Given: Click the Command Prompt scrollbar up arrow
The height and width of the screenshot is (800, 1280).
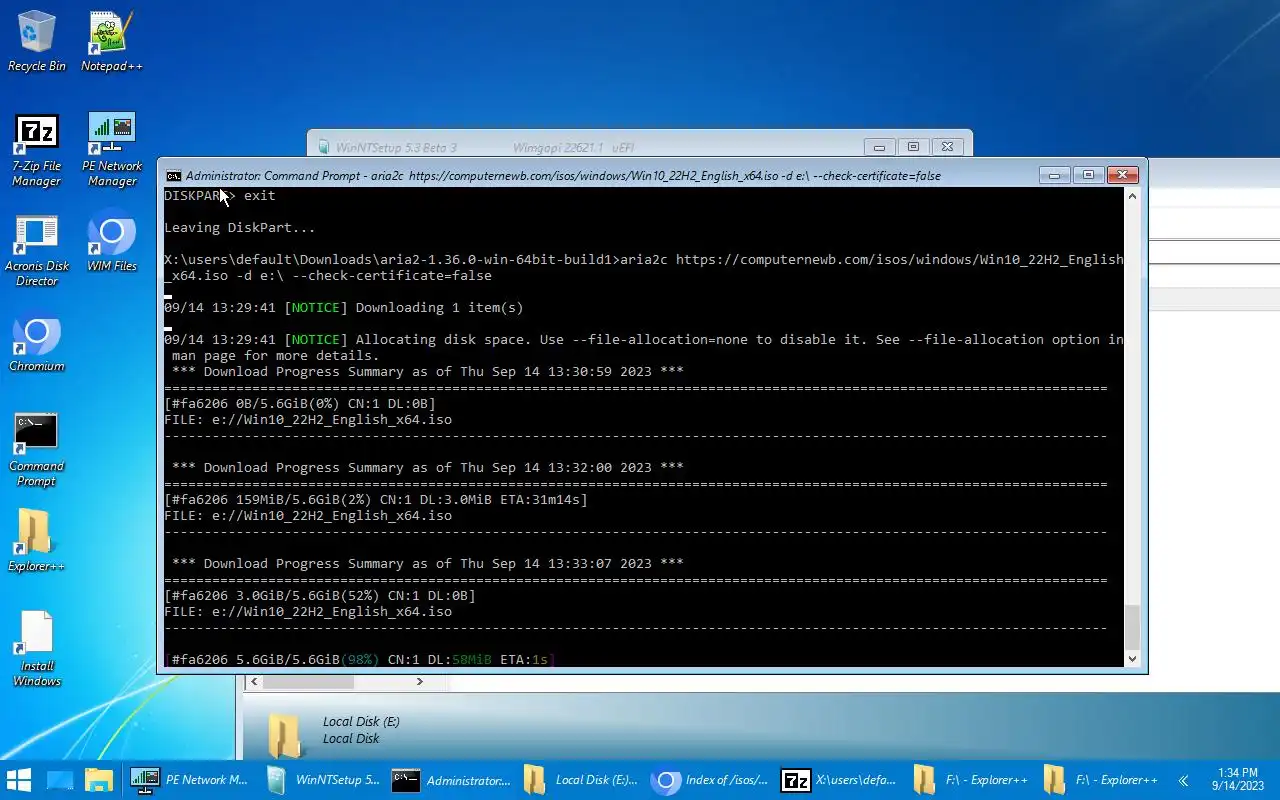Looking at the screenshot, I should (1132, 196).
